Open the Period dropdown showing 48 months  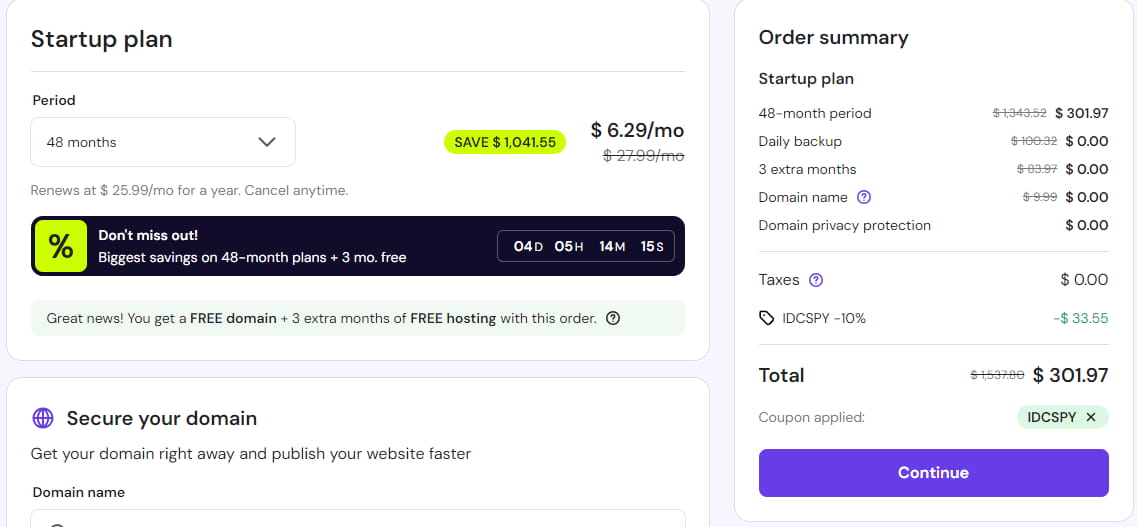click(x=163, y=142)
